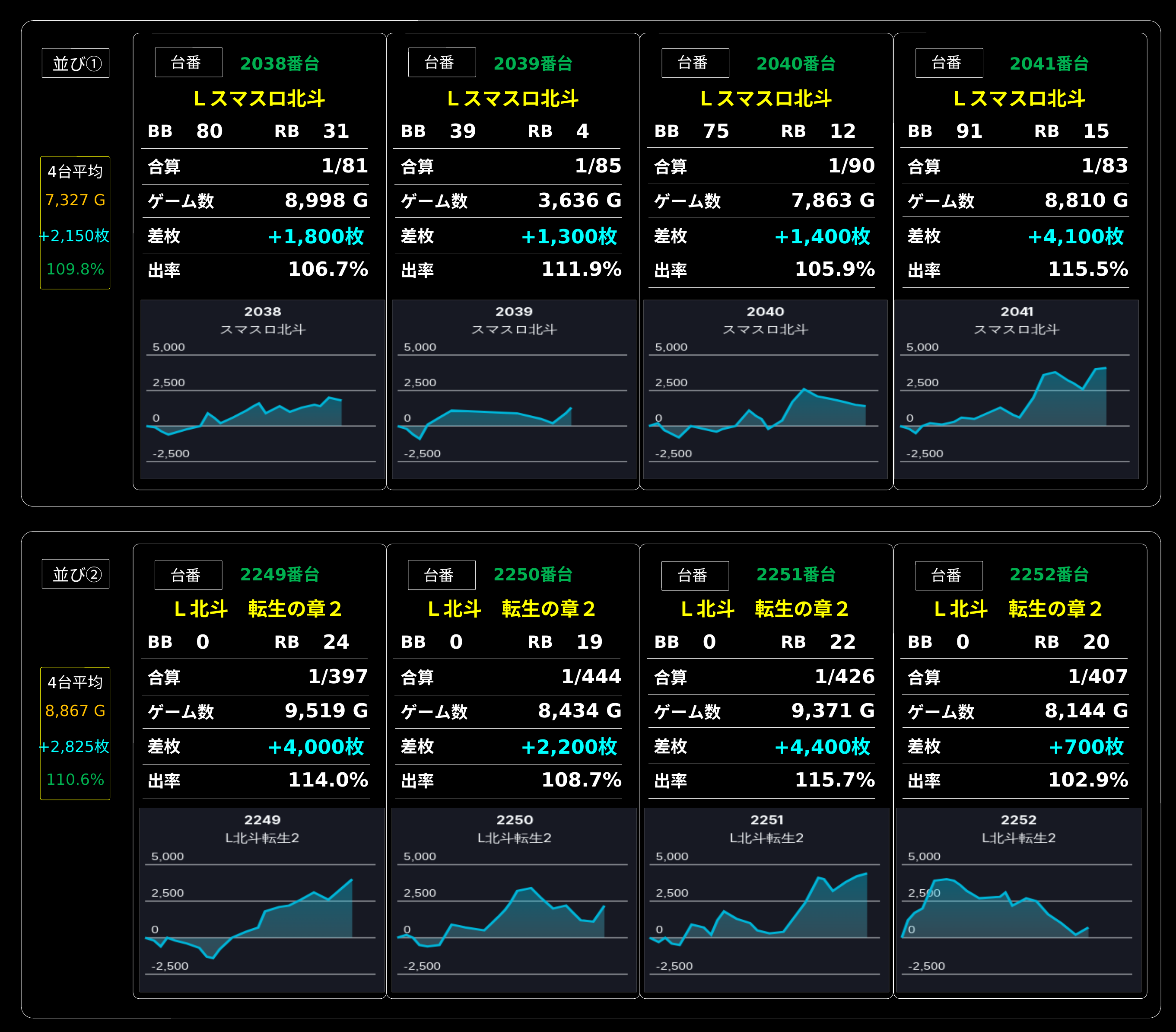Open the 2040 スマスロ北斗 slump graph

[765, 389]
